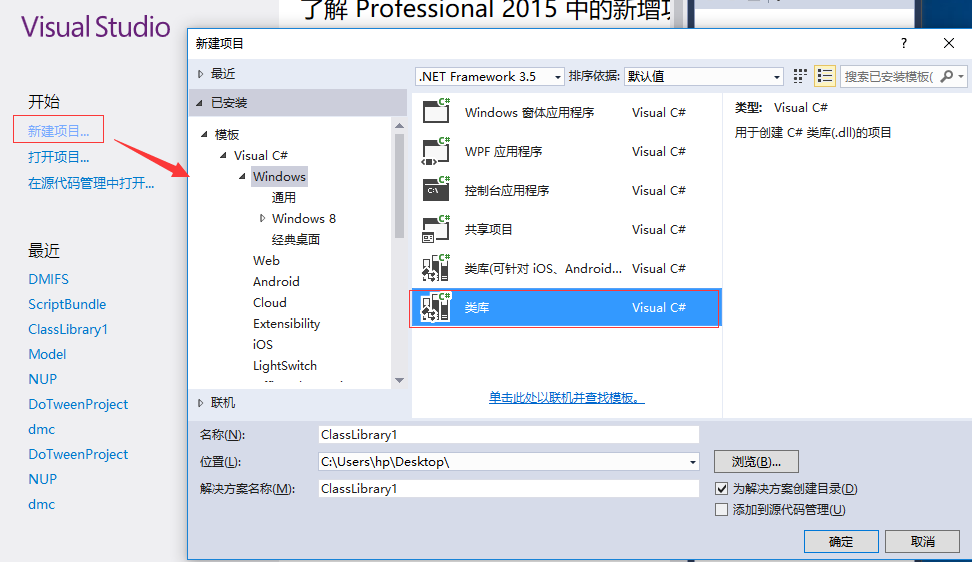Select Android in the template tree

(x=276, y=281)
